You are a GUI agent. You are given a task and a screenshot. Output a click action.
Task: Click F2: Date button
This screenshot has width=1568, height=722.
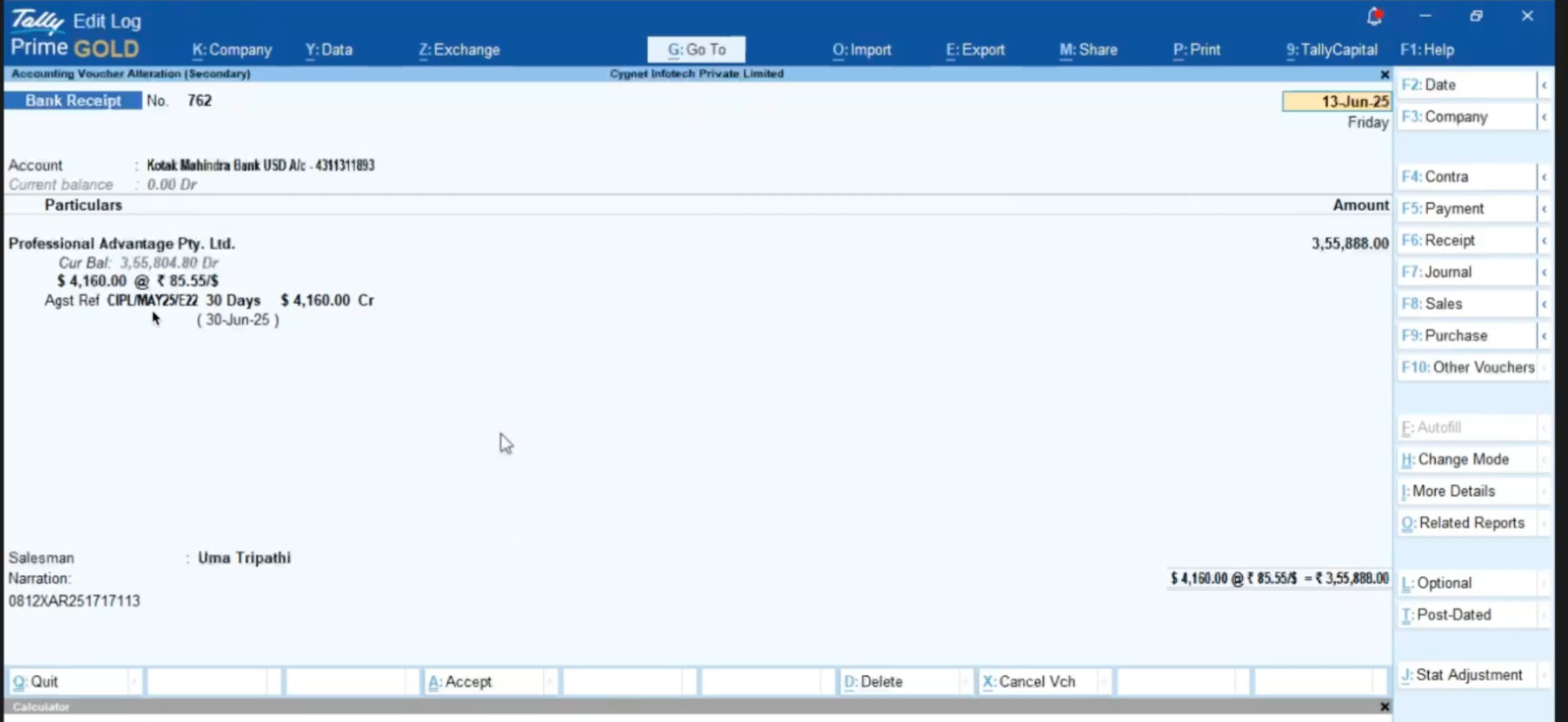click(x=1466, y=85)
